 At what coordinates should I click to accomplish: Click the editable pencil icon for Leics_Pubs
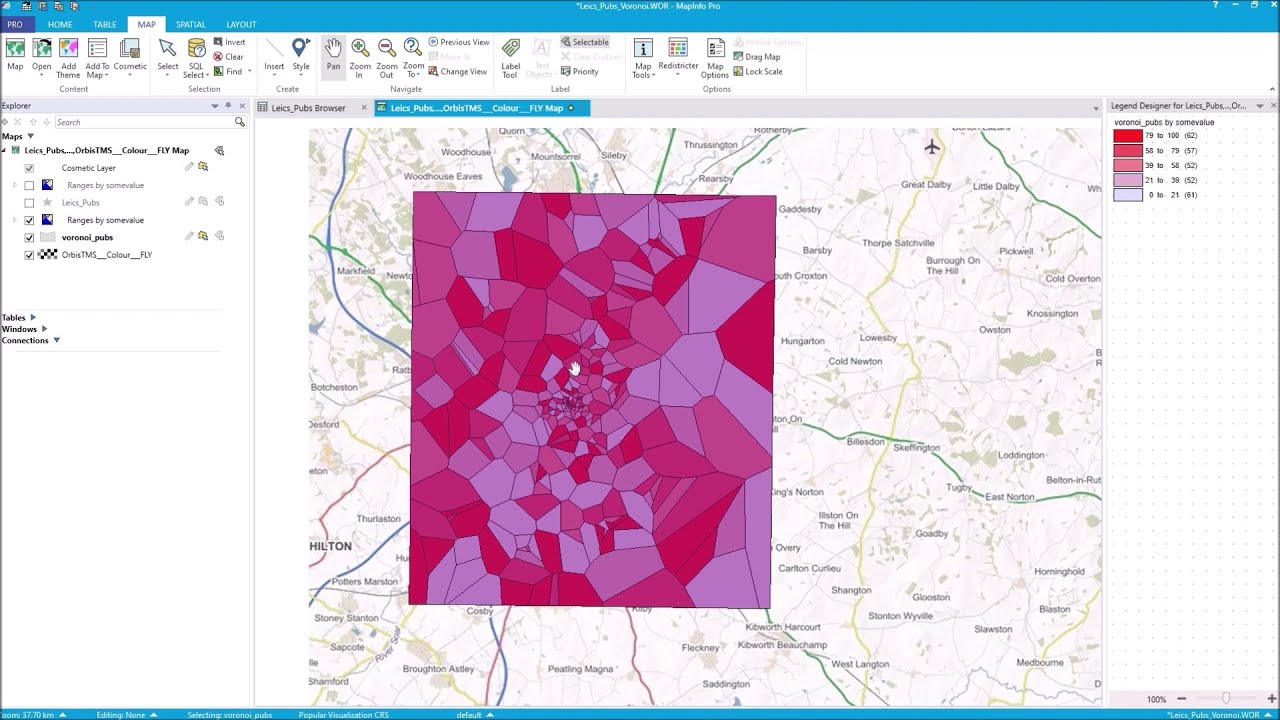point(189,201)
